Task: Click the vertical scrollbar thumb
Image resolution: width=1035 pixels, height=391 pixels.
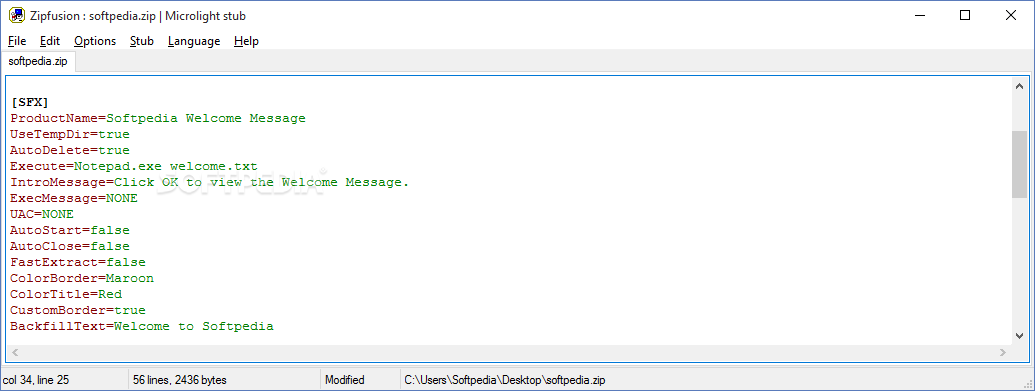Action: point(1019,164)
